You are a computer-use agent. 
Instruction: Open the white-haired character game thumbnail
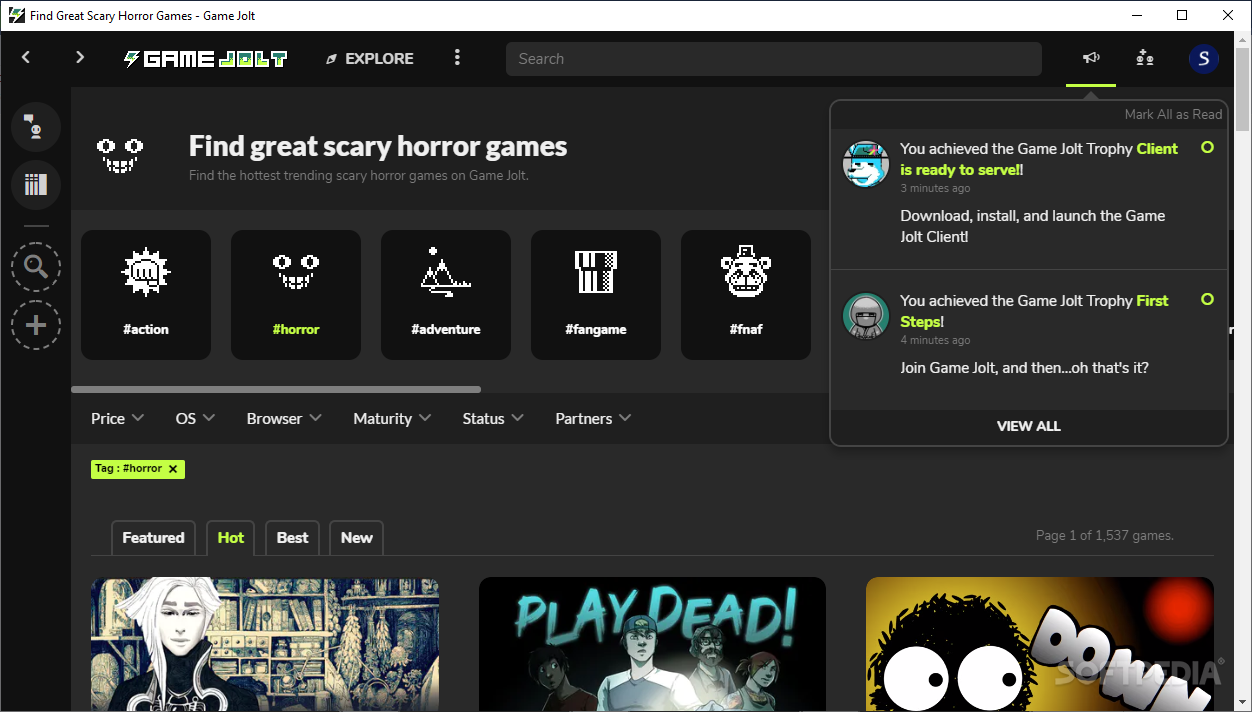265,644
